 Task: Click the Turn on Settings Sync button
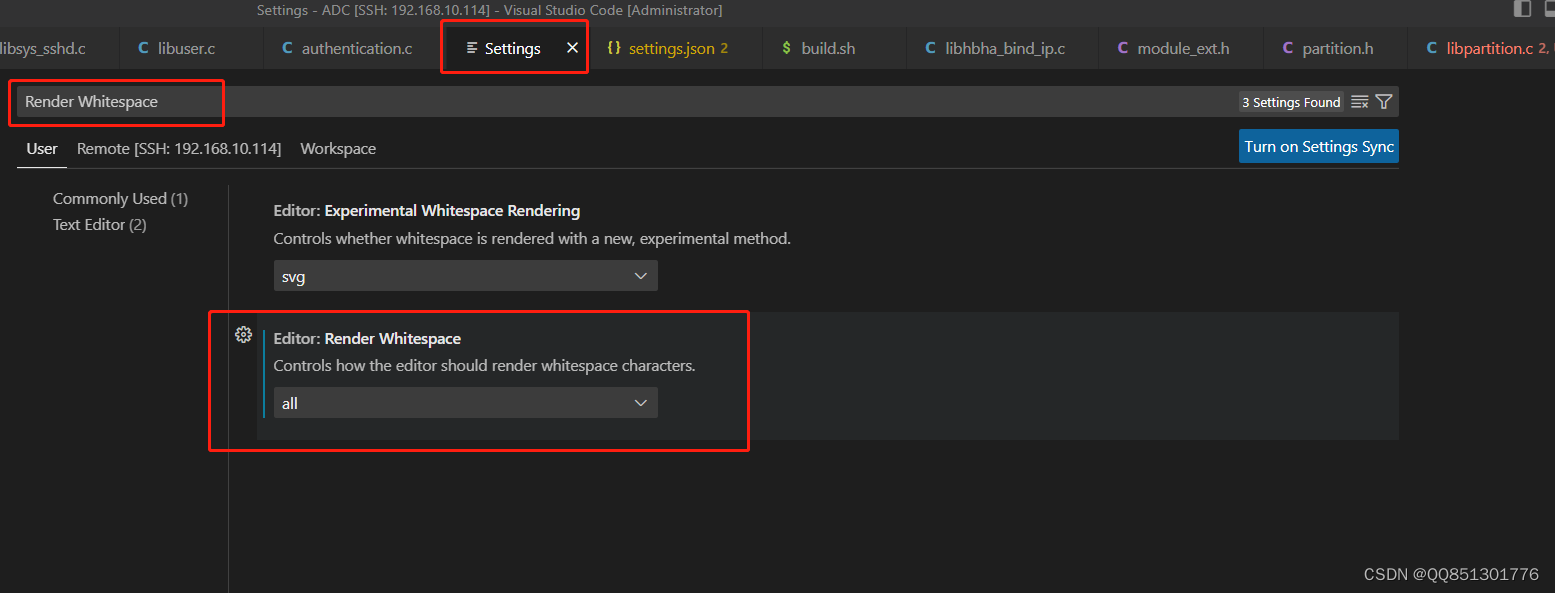click(x=1318, y=146)
